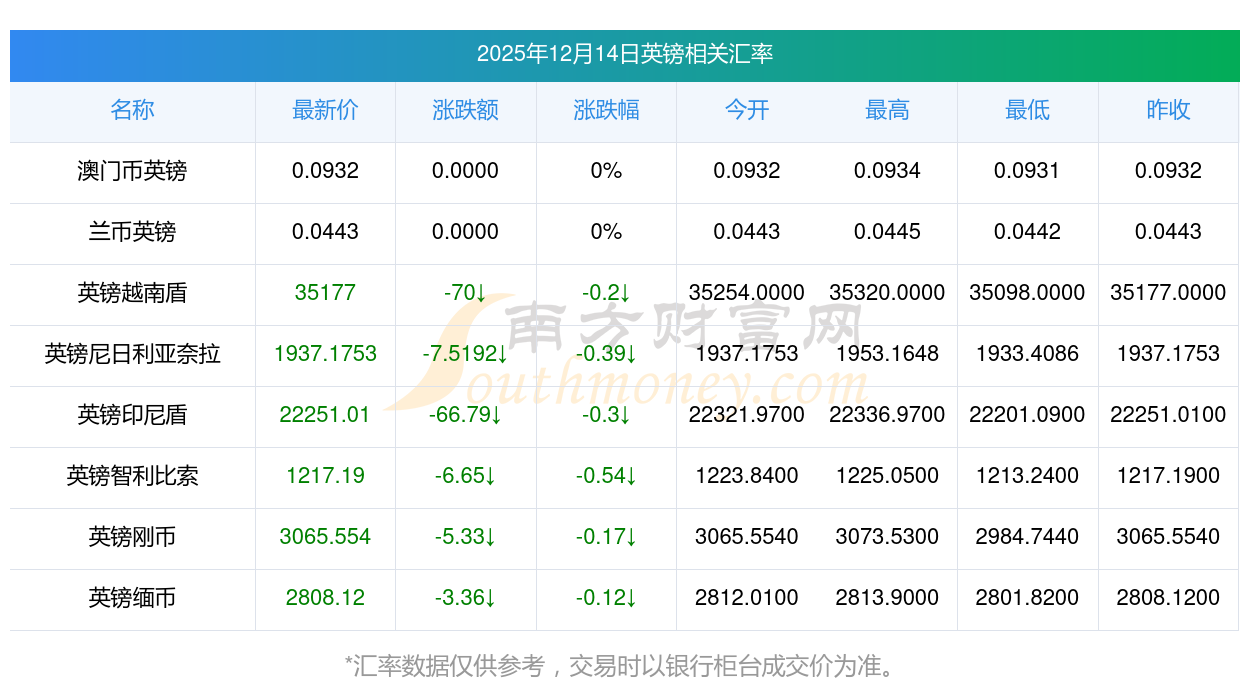The image size is (1250, 697).
Task: Select the 涨跌幅 column header
Action: point(606,110)
